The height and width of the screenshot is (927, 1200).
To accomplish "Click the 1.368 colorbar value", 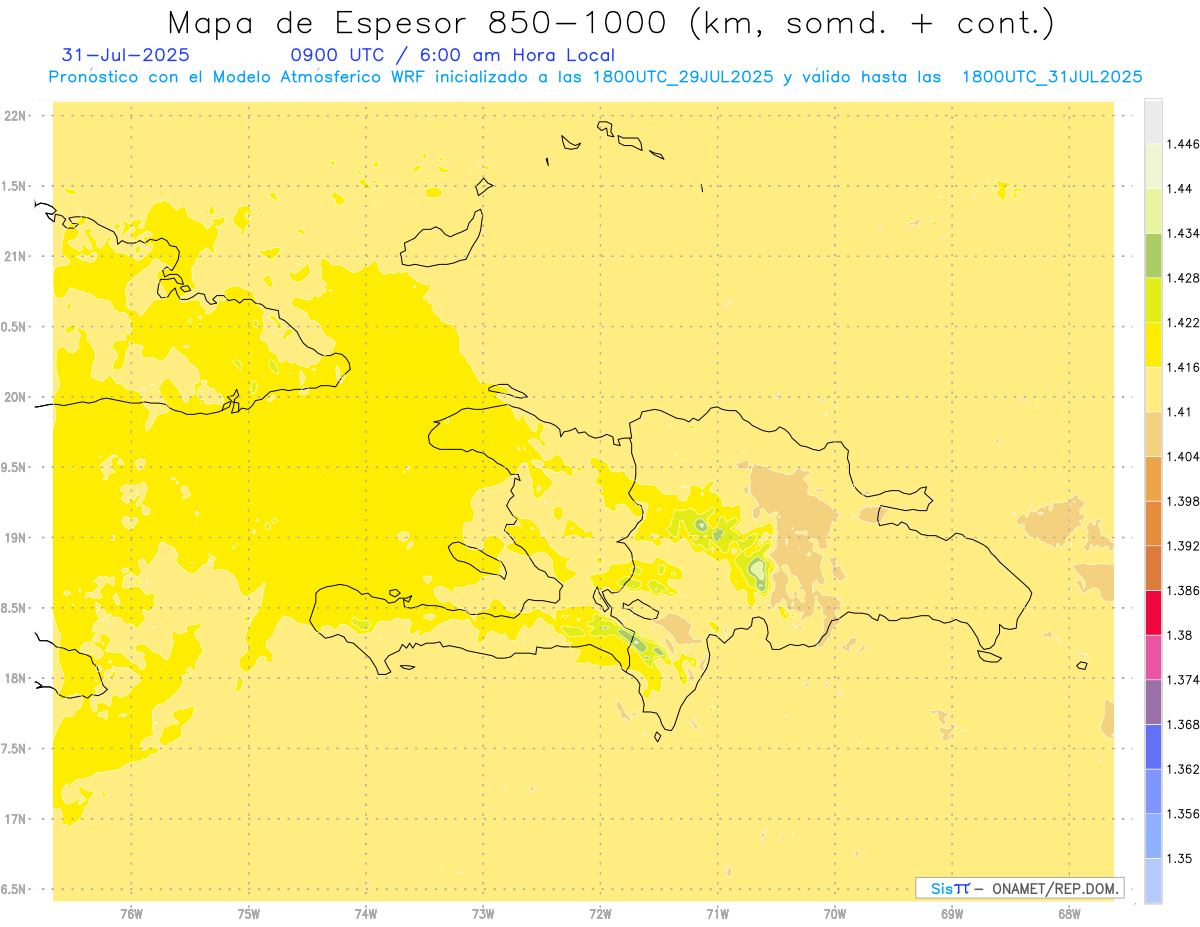I will pyautogui.click(x=1184, y=724).
